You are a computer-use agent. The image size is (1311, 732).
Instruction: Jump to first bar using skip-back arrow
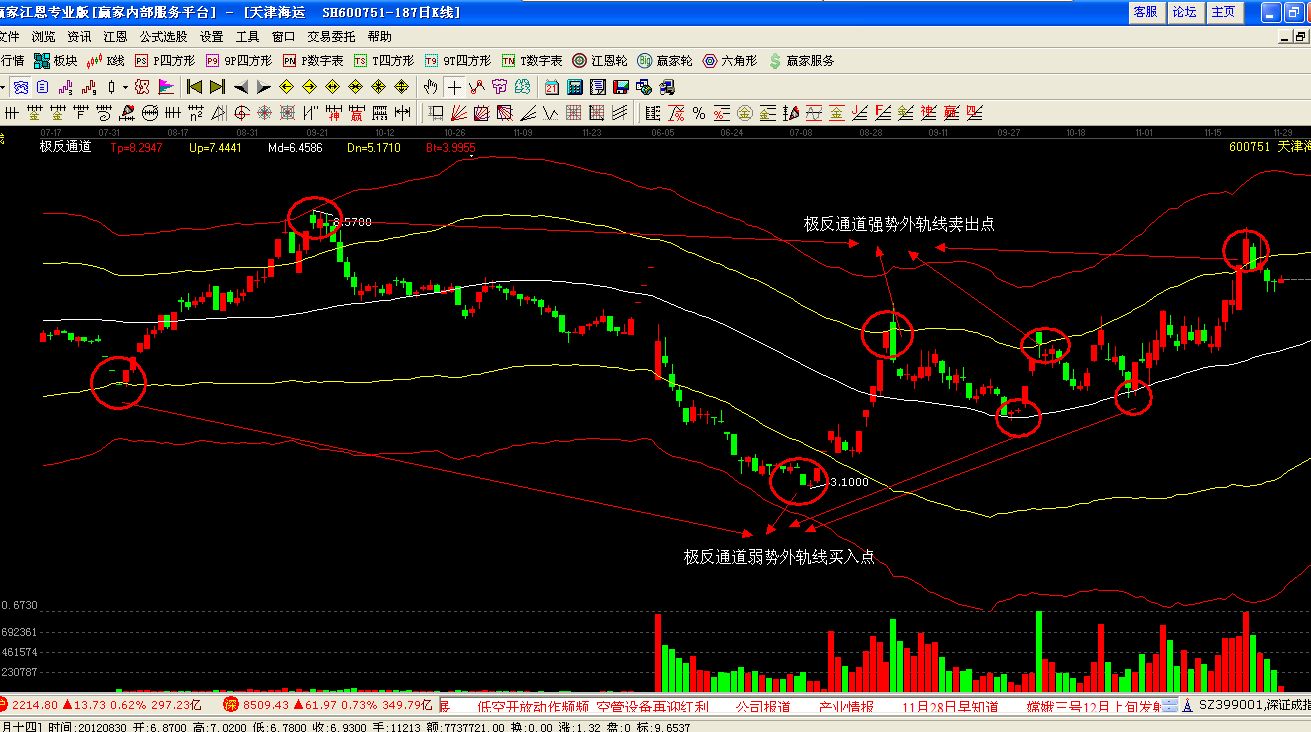point(194,87)
